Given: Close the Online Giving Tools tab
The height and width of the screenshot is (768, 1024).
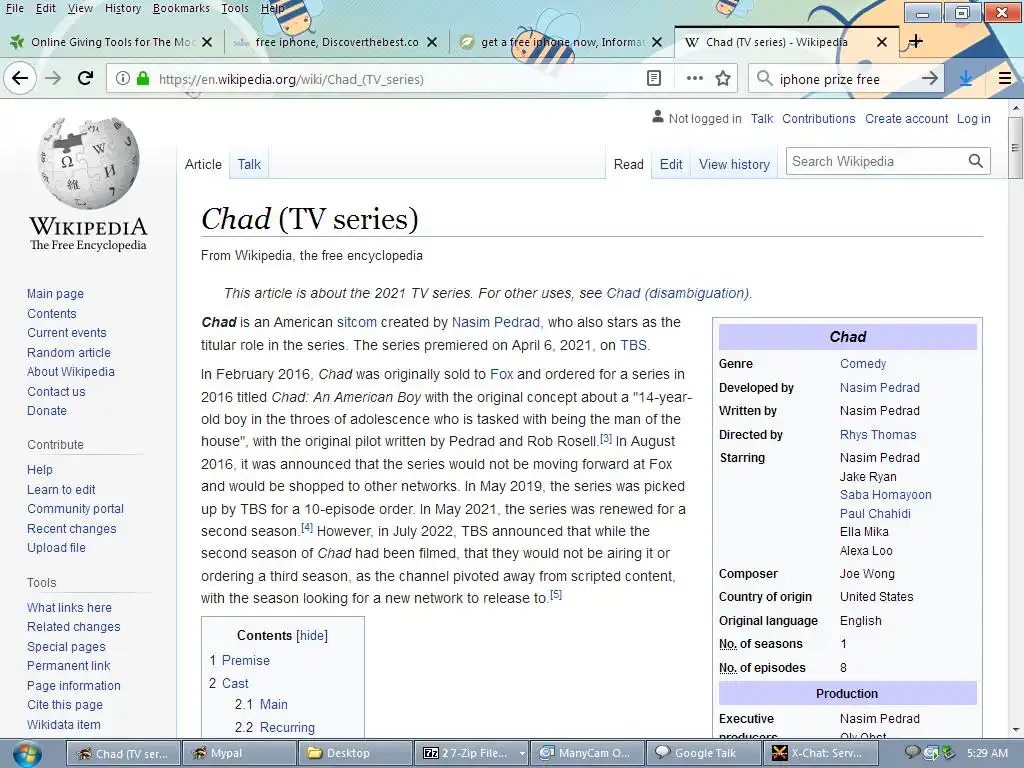Looking at the screenshot, I should click(207, 42).
